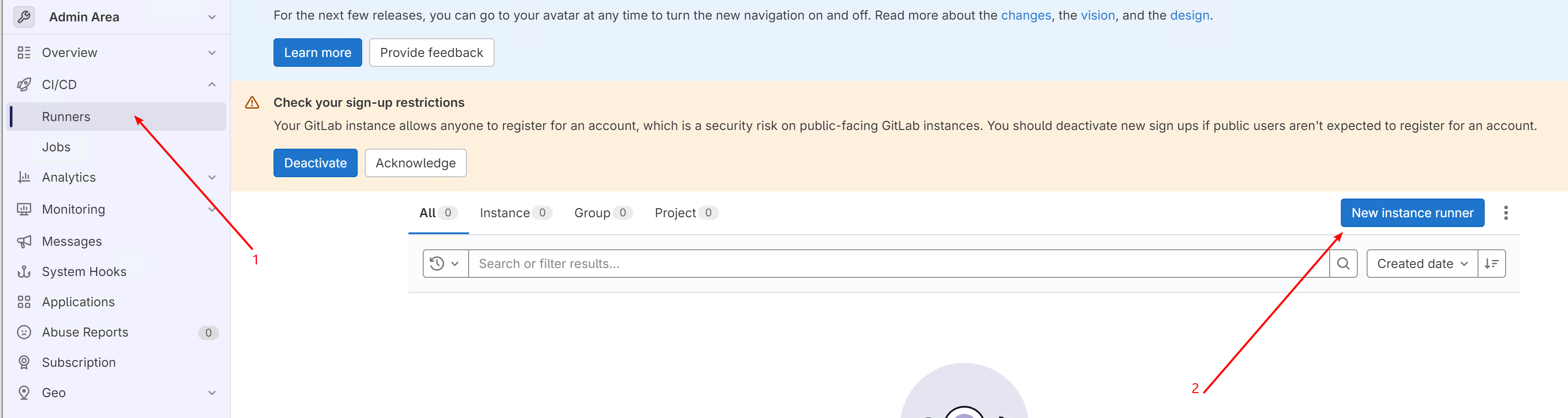The width and height of the screenshot is (1568, 418).
Task: Click the Subscription badge icon
Action: [x=24, y=363]
